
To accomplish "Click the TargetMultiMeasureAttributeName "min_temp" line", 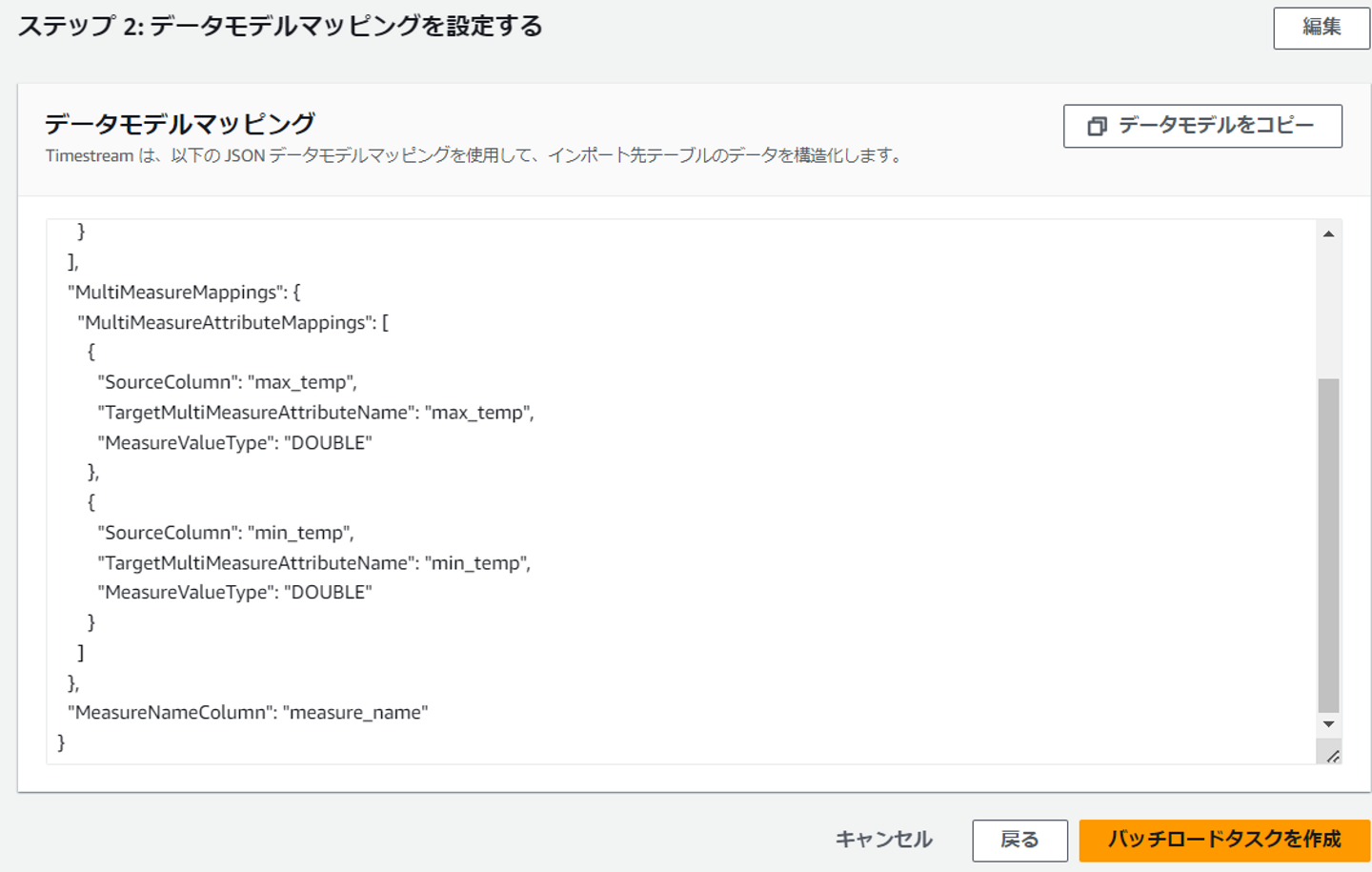I will tap(313, 563).
